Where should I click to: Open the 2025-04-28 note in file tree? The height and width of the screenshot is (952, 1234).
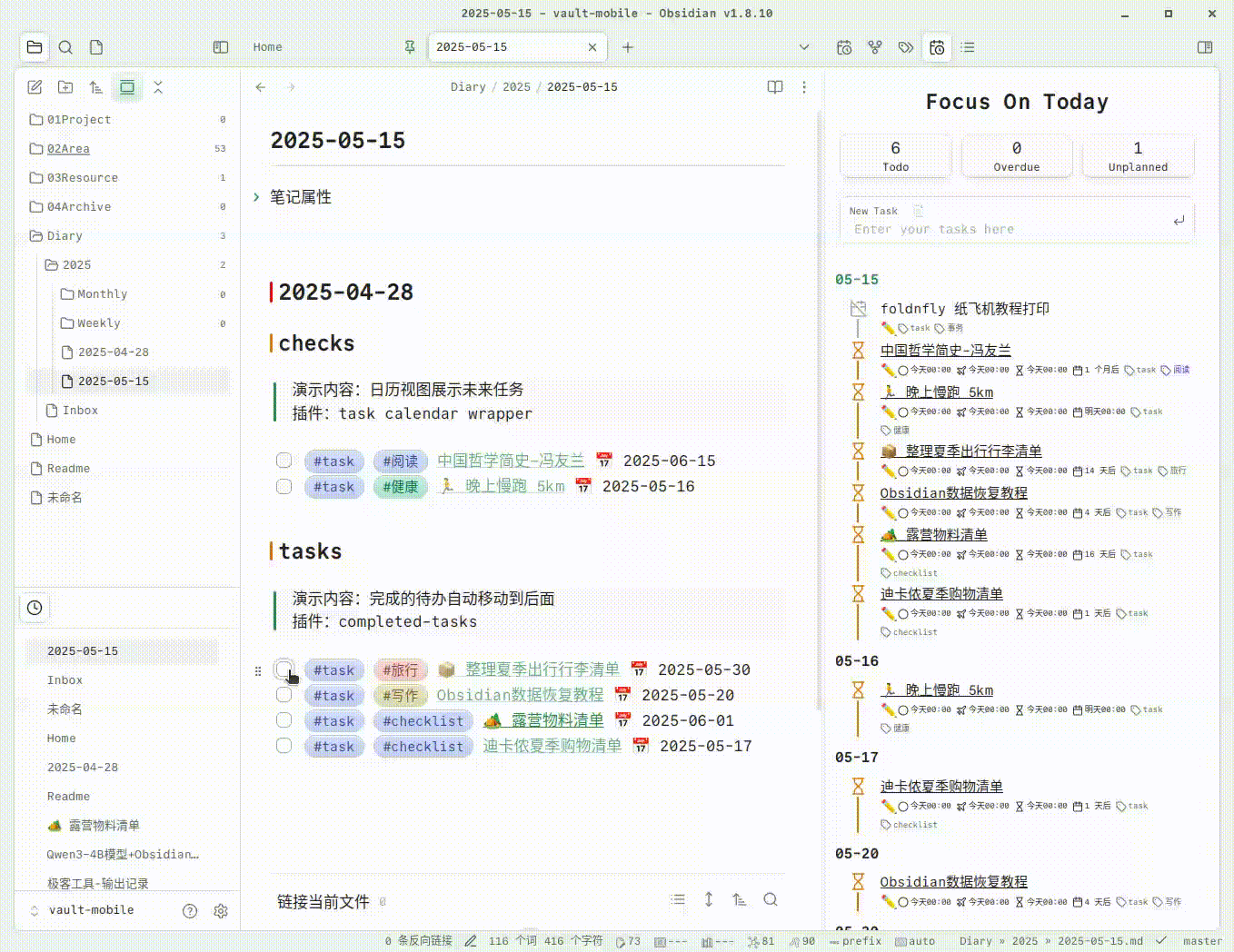pos(113,352)
